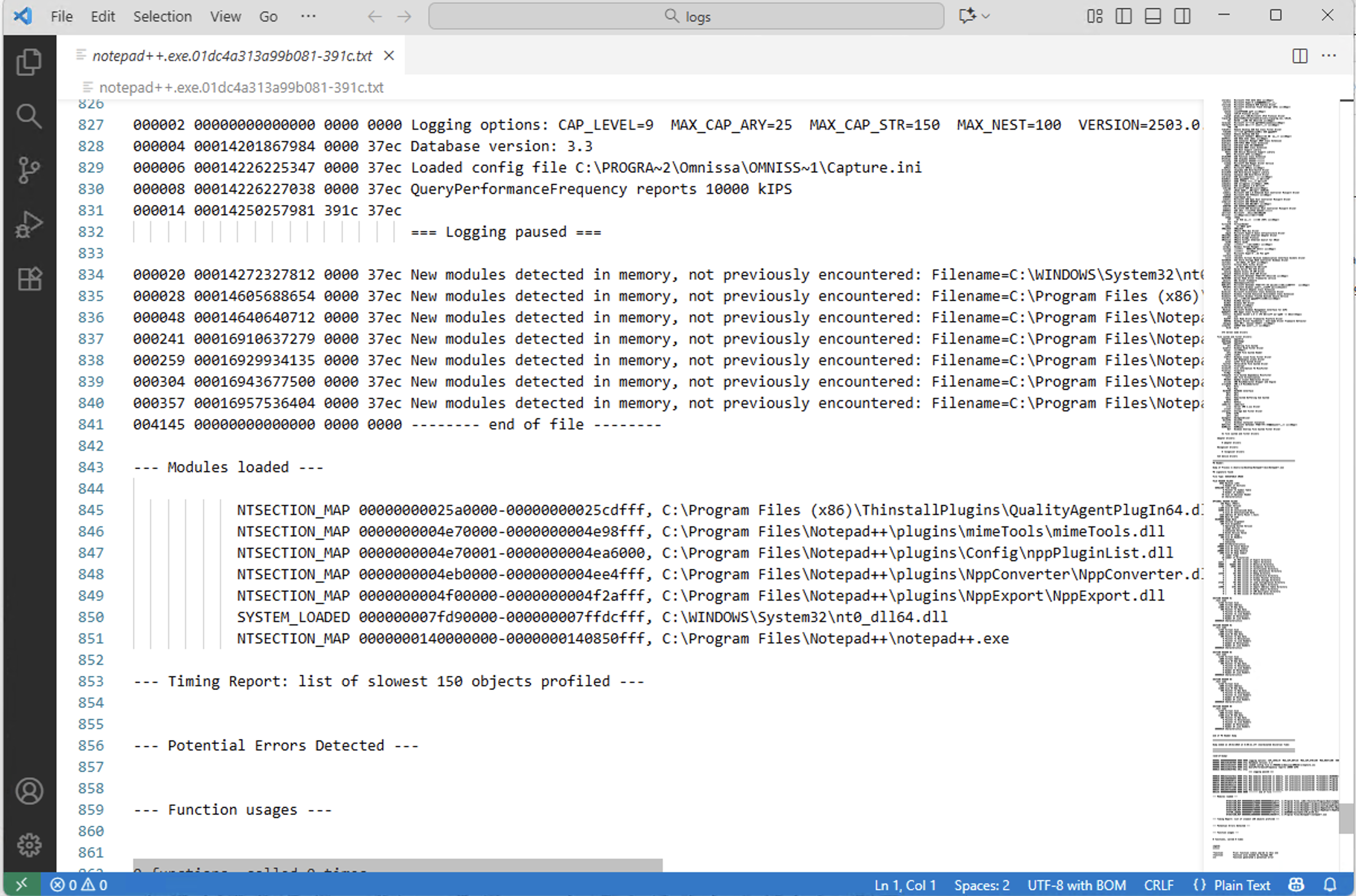This screenshot has height=896, width=1356.
Task: Toggle the bottom panel layout button
Action: pyautogui.click(x=1153, y=16)
